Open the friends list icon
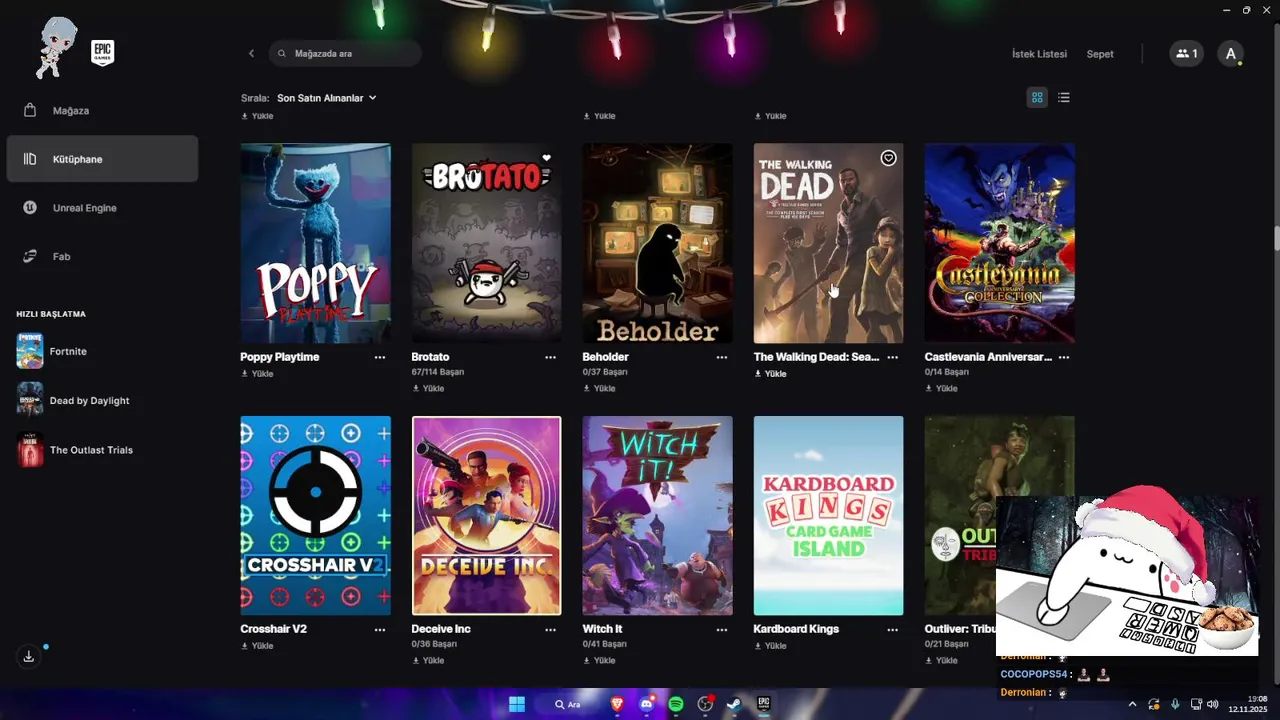 pyautogui.click(x=1187, y=54)
